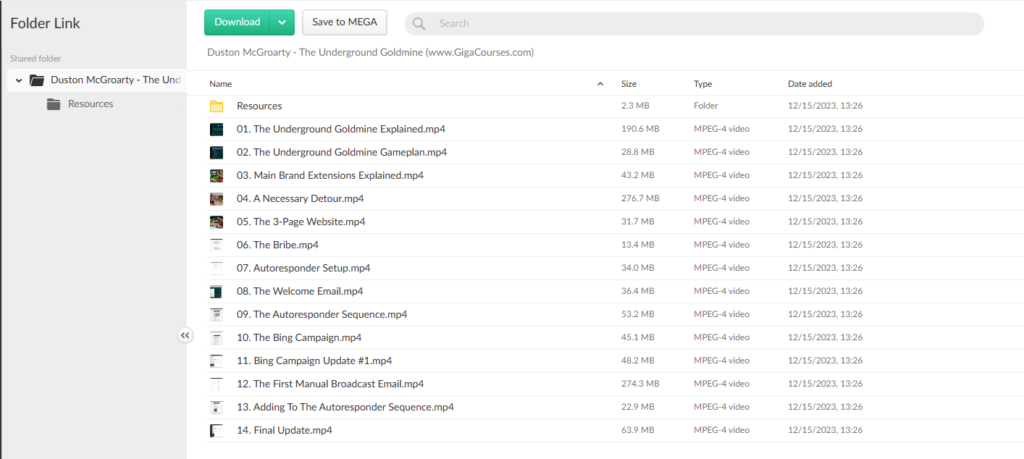
Task: Collapse the left sidebar panel handle
Action: click(x=185, y=336)
